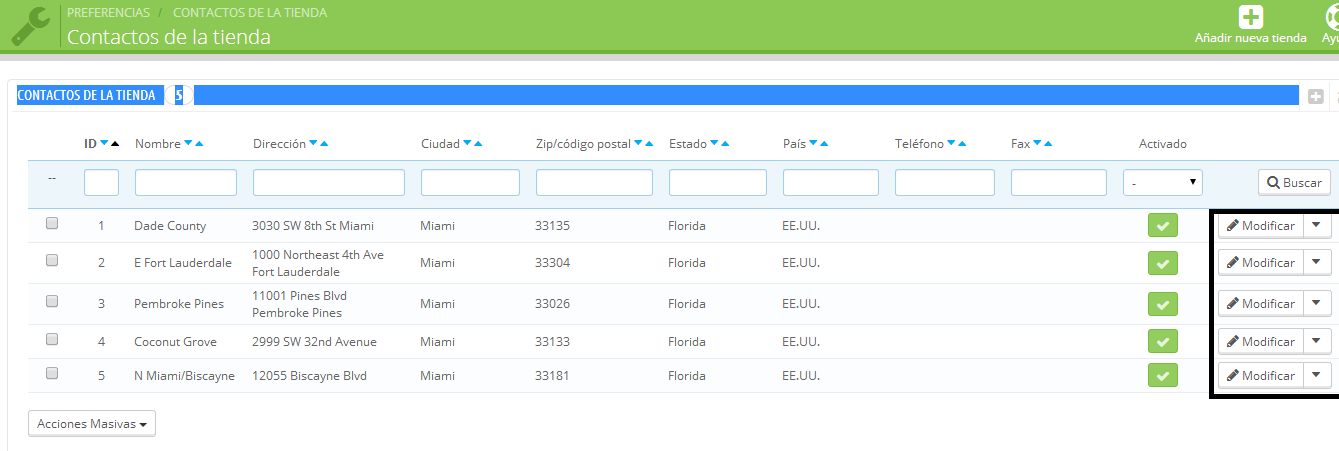Expand Activado filter dropdown
Image resolution: width=1339 pixels, height=451 pixels.
click(x=1162, y=183)
